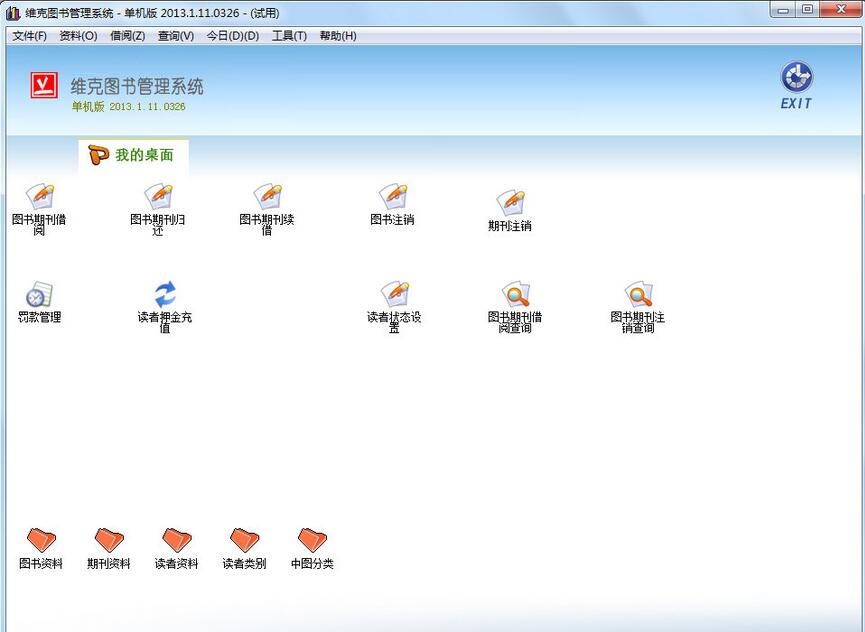Open the 罚款管理 fine management tool
The image size is (865, 632).
coord(38,297)
